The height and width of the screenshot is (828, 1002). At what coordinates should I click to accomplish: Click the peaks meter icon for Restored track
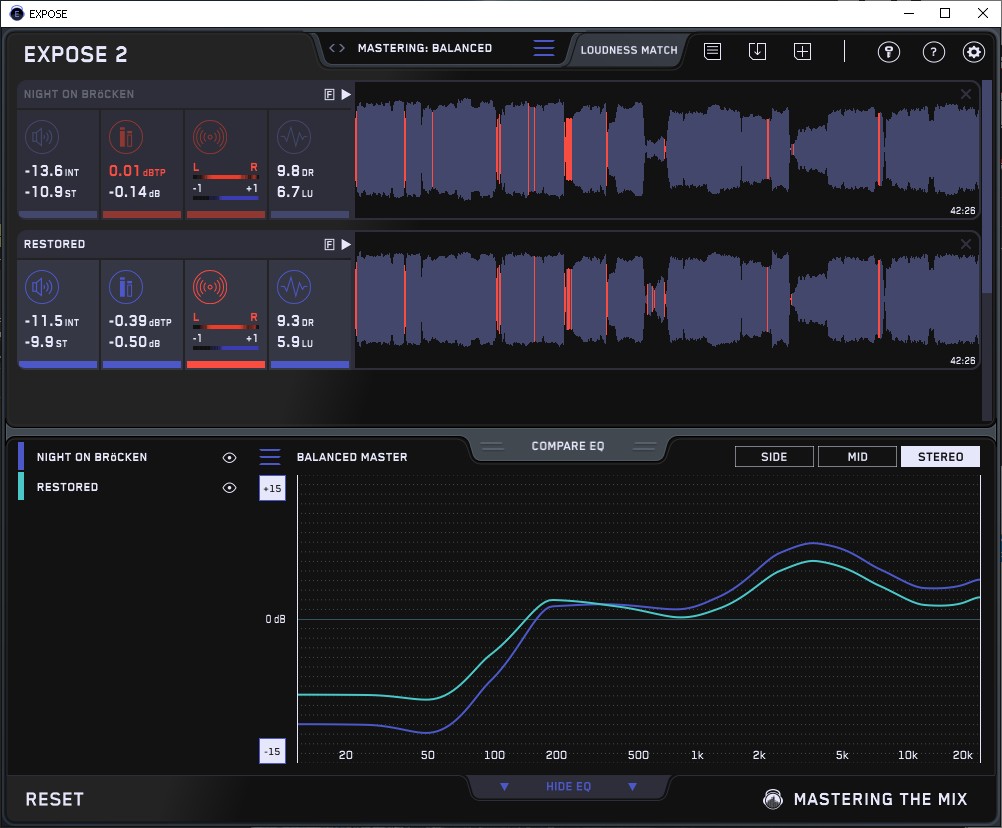tap(126, 287)
